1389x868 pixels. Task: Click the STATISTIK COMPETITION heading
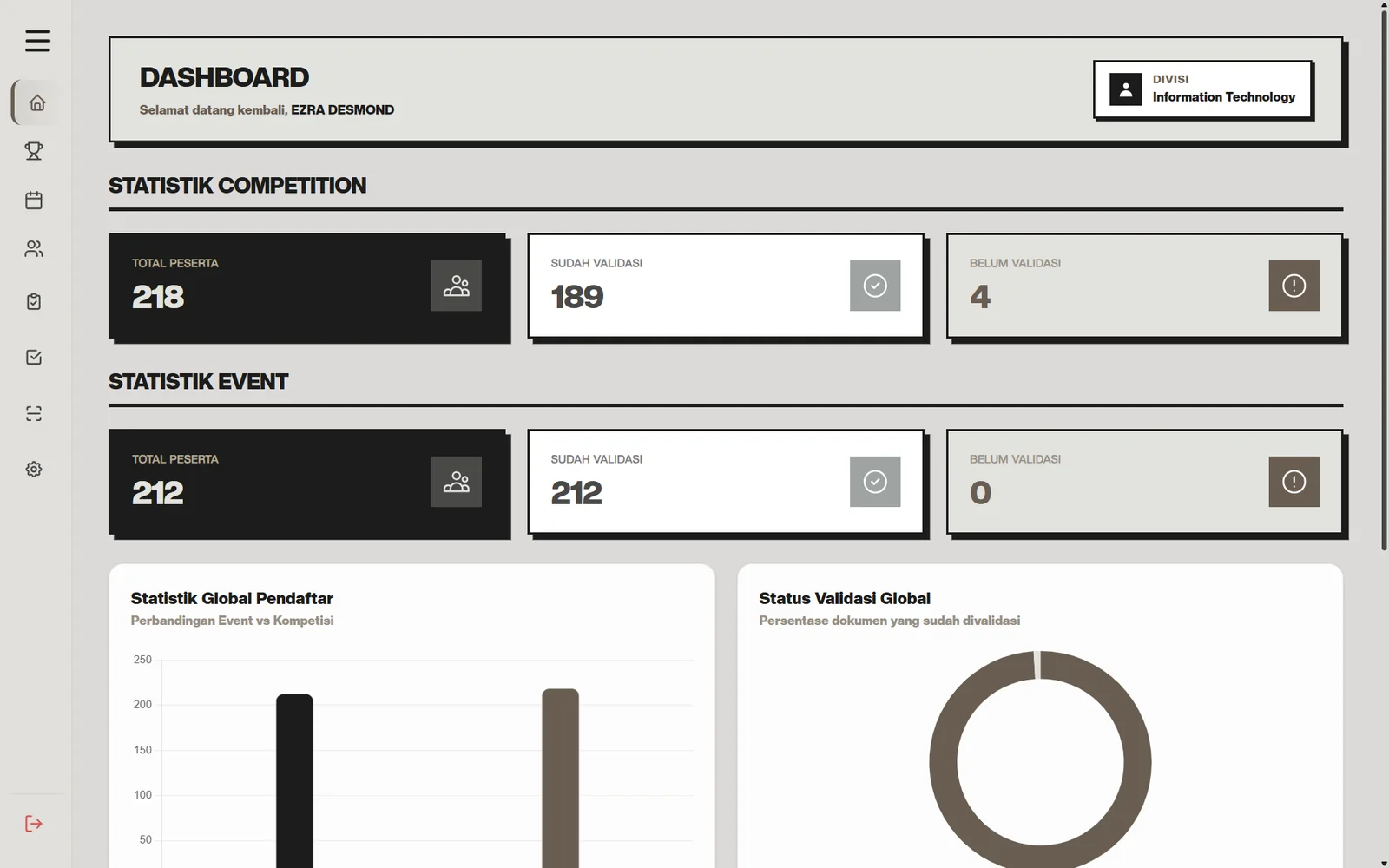point(237,185)
